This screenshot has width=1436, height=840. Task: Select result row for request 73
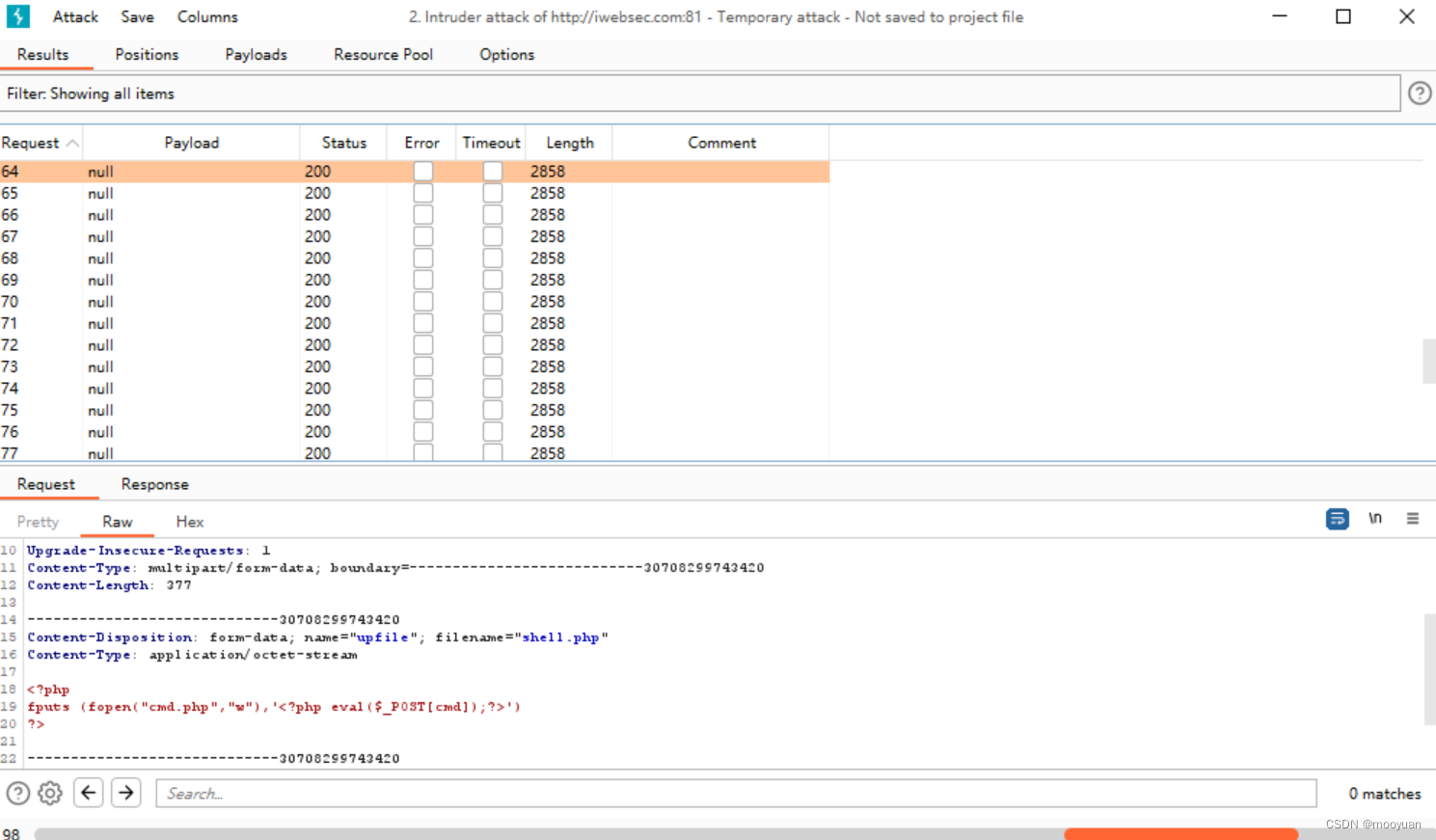click(415, 366)
